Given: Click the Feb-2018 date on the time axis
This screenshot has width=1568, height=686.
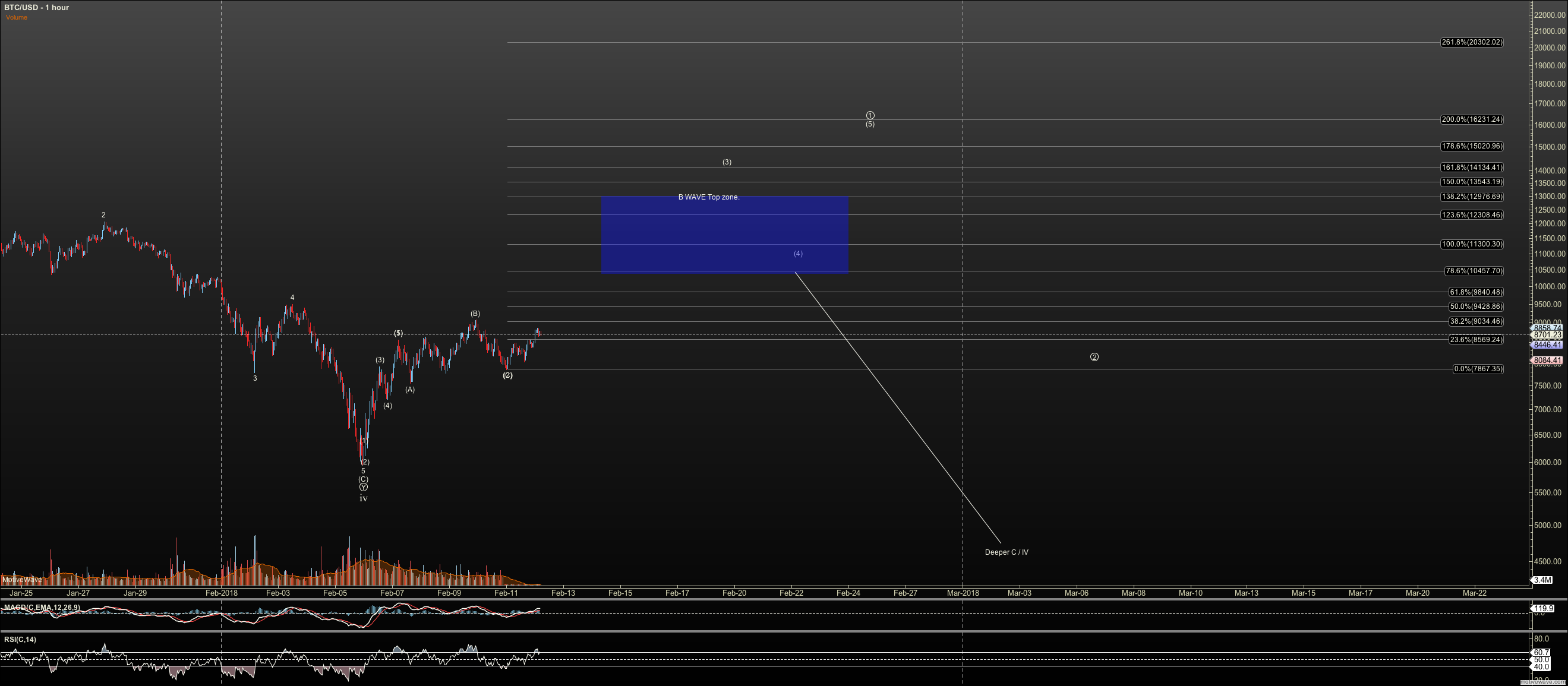Looking at the screenshot, I should coord(222,593).
